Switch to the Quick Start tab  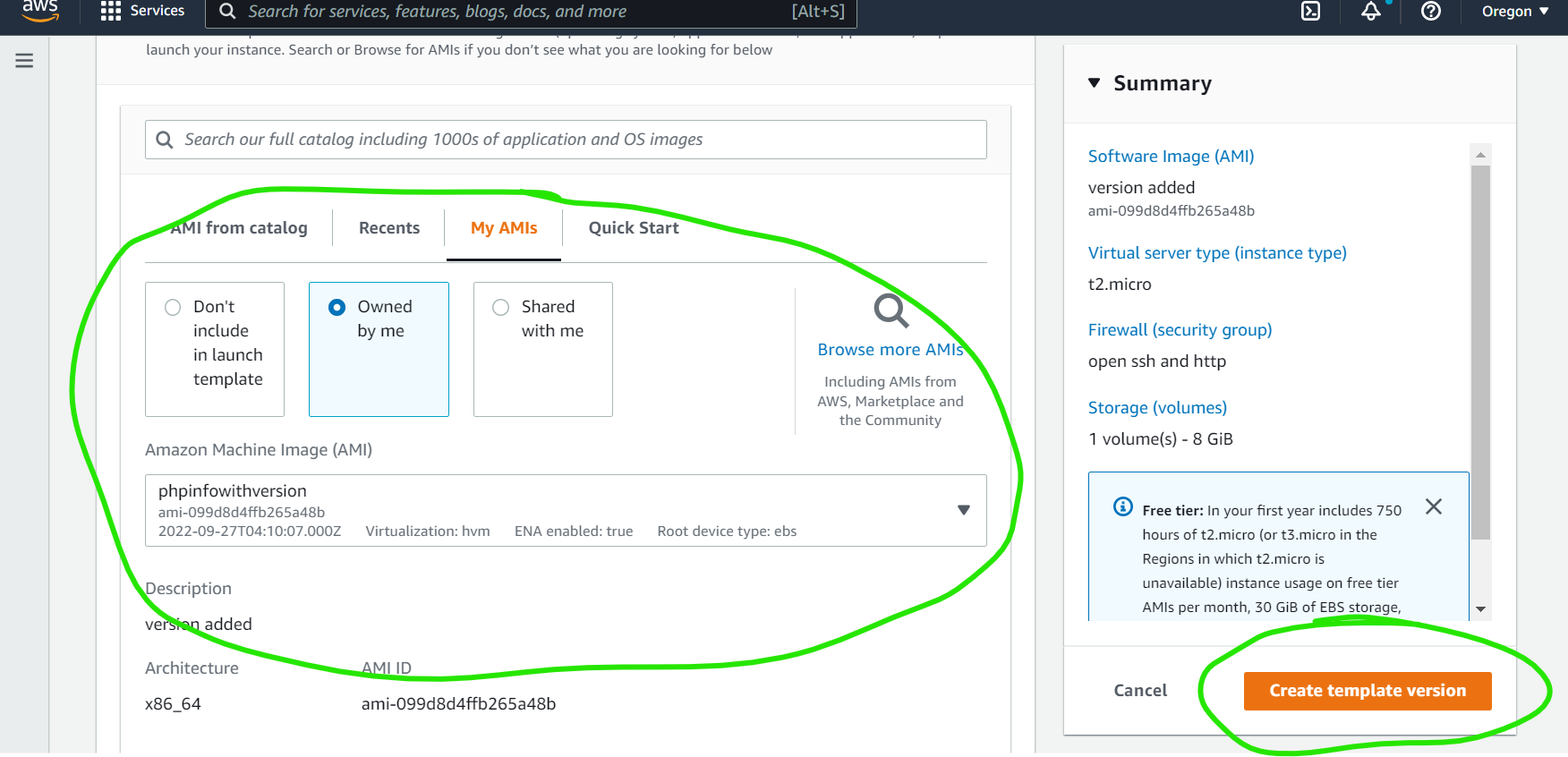[634, 228]
